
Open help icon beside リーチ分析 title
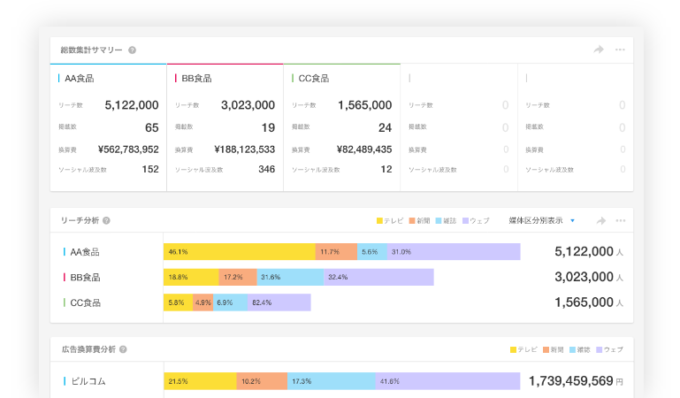tap(106, 221)
